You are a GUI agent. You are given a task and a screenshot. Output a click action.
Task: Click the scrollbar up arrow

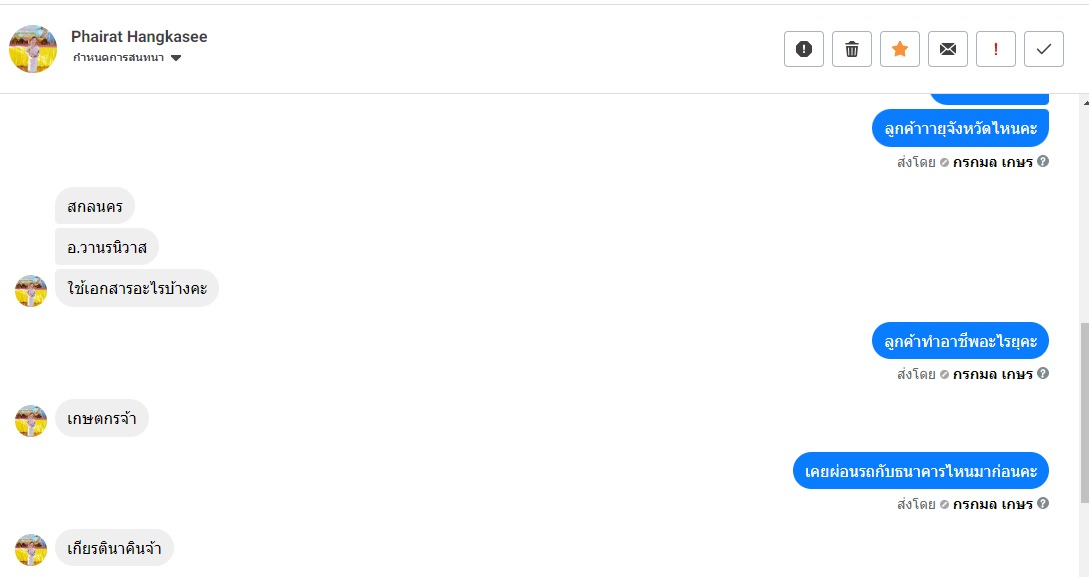(x=1083, y=101)
